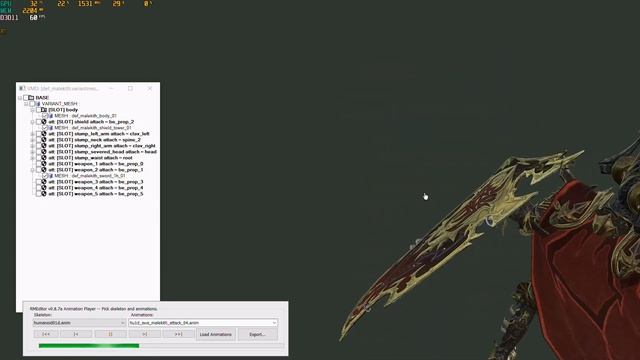
Task: Click the VMD window title bar icon
Action: pyautogui.click(x=22, y=88)
